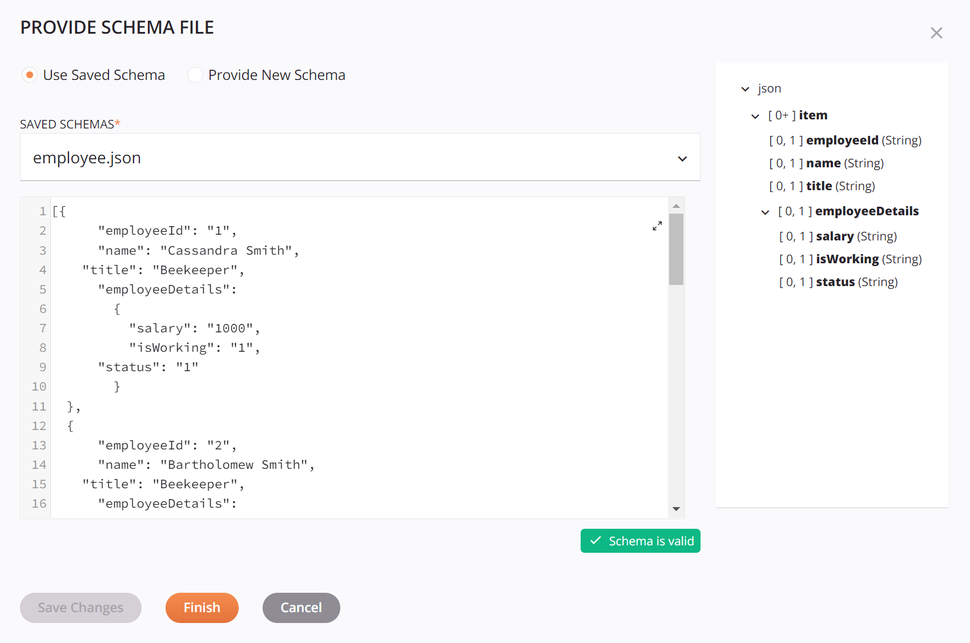970x643 pixels.
Task: Select the employeeId field in schema tree
Action: pos(845,140)
